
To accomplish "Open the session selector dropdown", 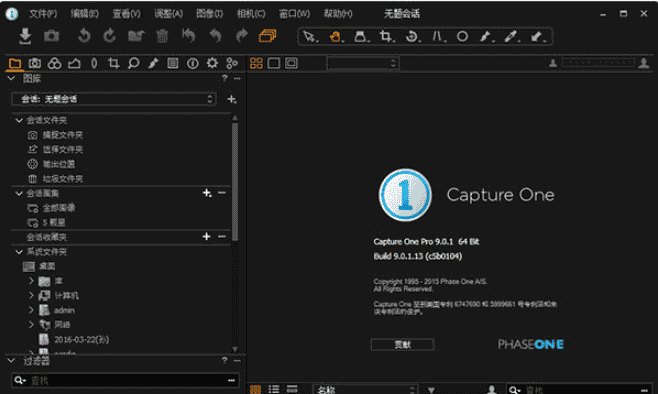I will click(114, 99).
